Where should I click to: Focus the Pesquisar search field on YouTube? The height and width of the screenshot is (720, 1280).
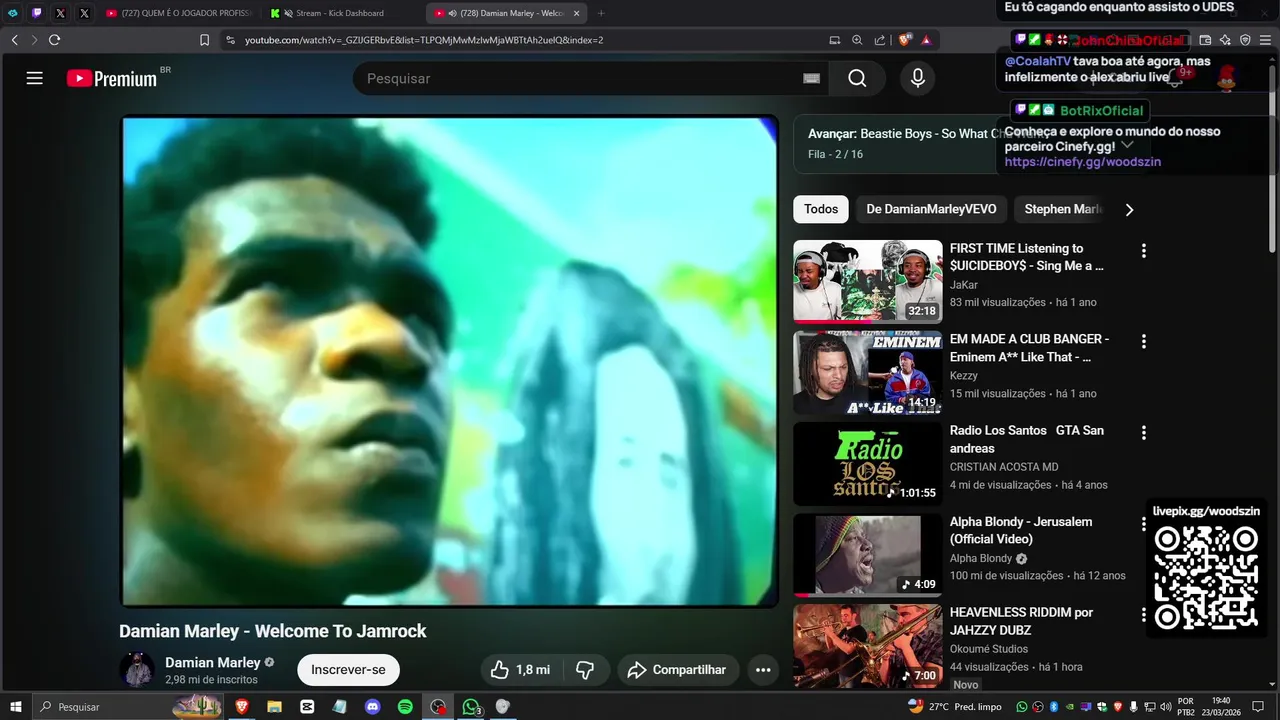click(x=590, y=78)
